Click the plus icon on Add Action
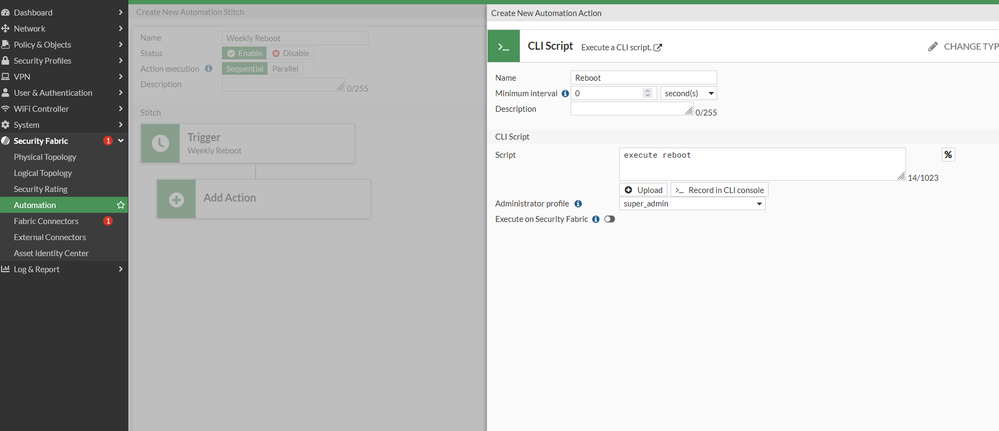This screenshot has width=999, height=431. click(x=176, y=199)
